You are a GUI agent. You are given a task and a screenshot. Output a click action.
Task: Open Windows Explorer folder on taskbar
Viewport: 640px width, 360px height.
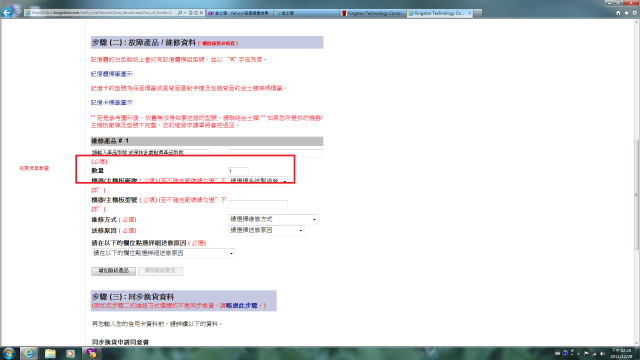[x=50, y=353]
